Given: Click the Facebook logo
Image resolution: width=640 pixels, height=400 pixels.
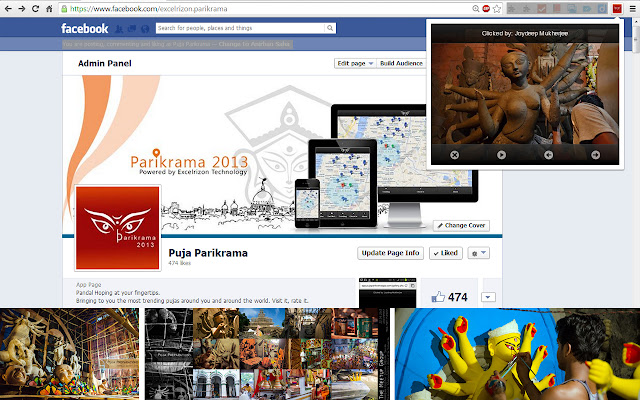Looking at the screenshot, I should click(x=84, y=28).
